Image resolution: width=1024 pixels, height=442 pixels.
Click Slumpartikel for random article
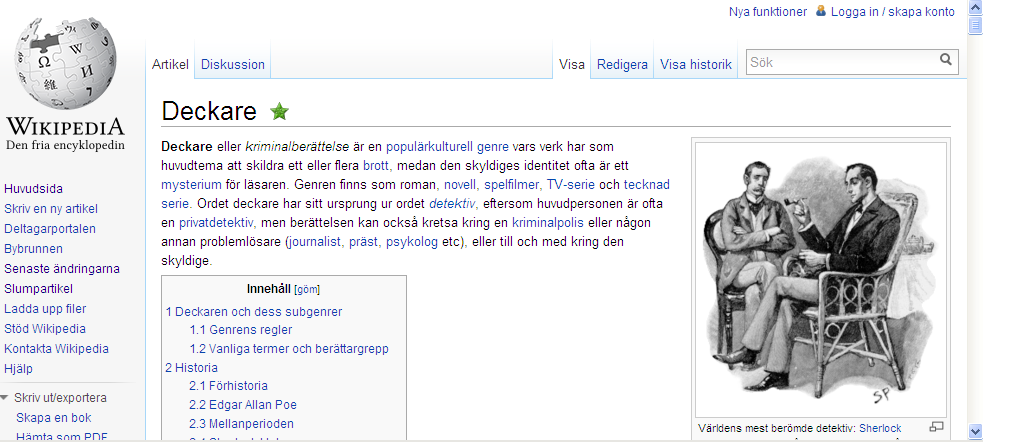coord(39,289)
